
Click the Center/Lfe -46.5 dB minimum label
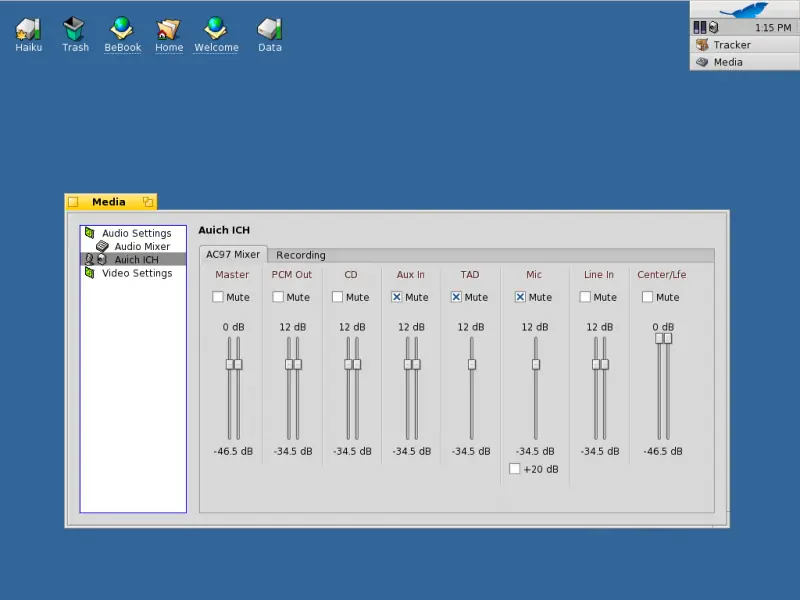663,451
